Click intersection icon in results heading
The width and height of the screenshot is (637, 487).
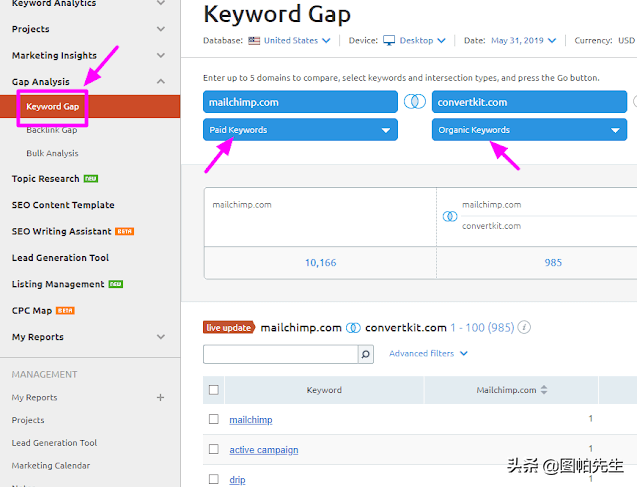353,328
